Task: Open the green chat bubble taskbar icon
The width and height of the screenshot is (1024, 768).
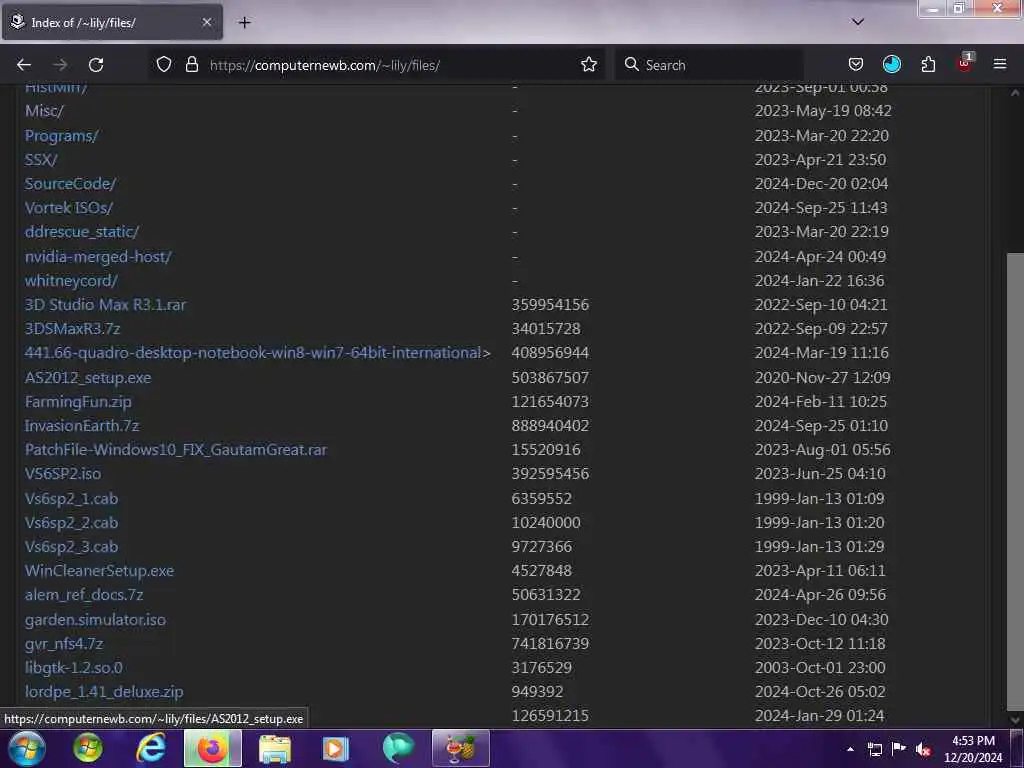Action: click(x=398, y=748)
